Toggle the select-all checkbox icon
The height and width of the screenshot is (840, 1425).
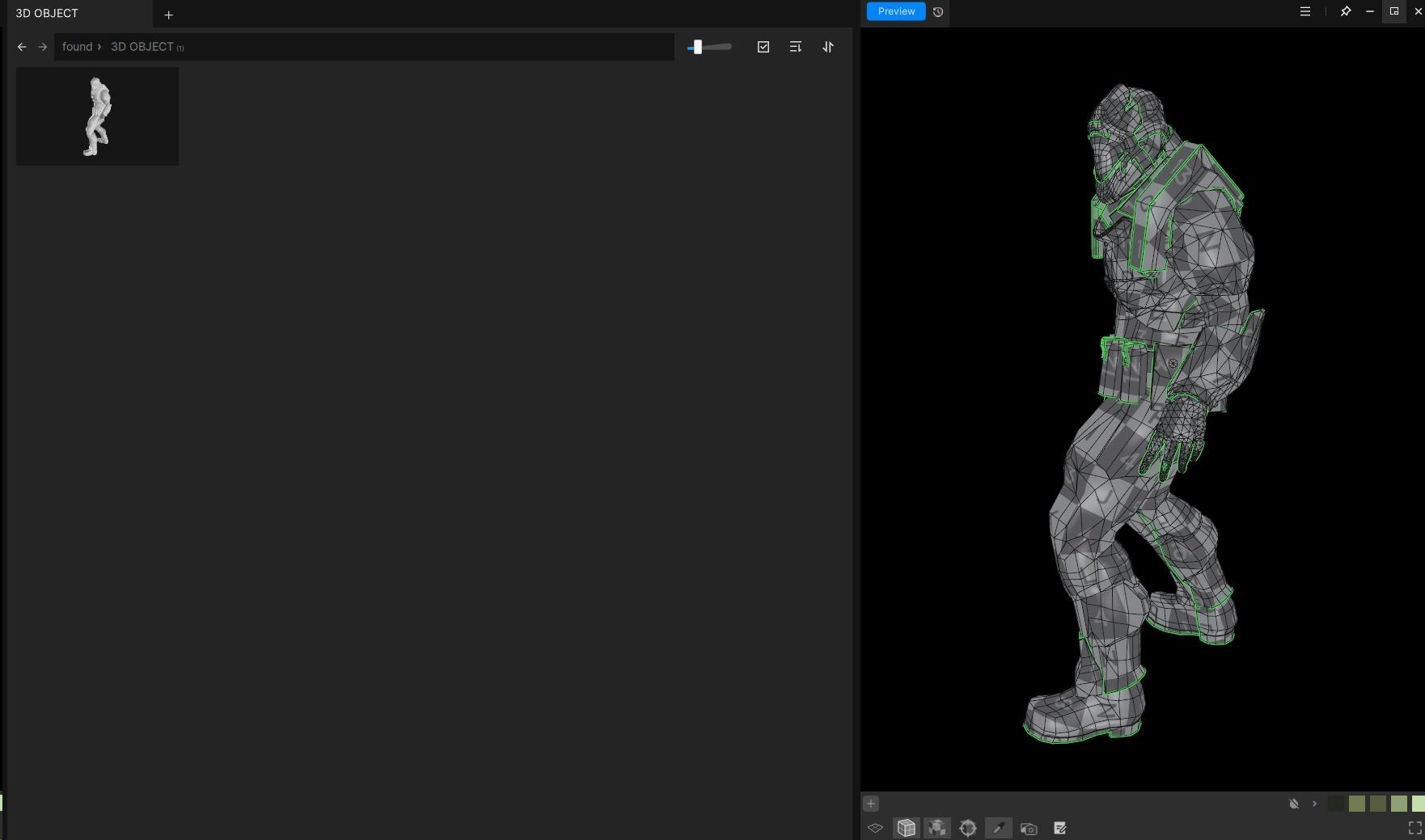click(x=763, y=47)
